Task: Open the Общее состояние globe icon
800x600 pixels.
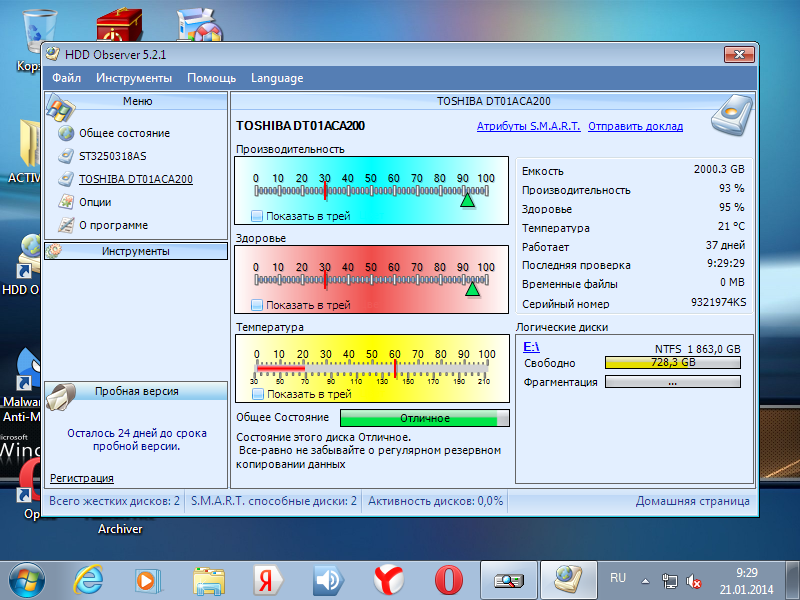Action: tap(66, 133)
